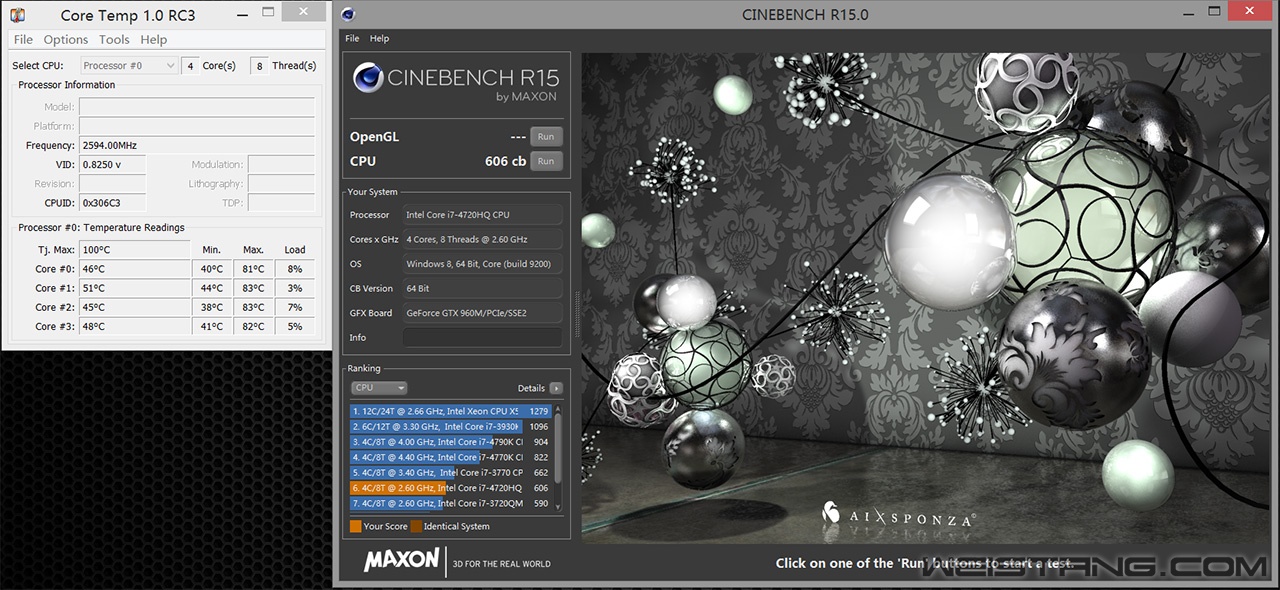The image size is (1280, 590).
Task: Click the Core #0 load value 8%
Action: coord(295,269)
